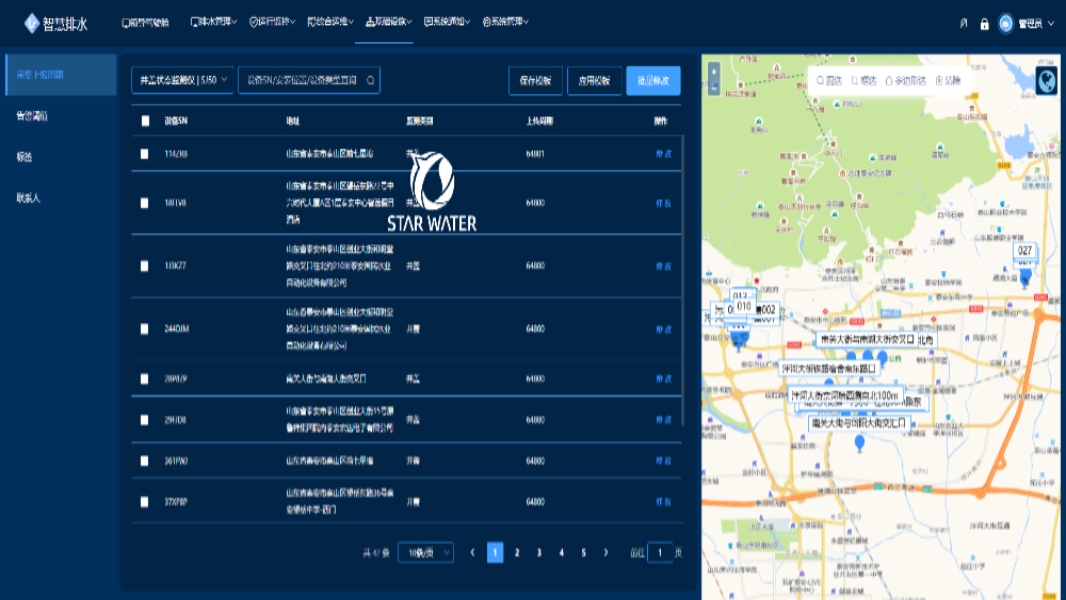Go to page 3 of results

click(539, 552)
